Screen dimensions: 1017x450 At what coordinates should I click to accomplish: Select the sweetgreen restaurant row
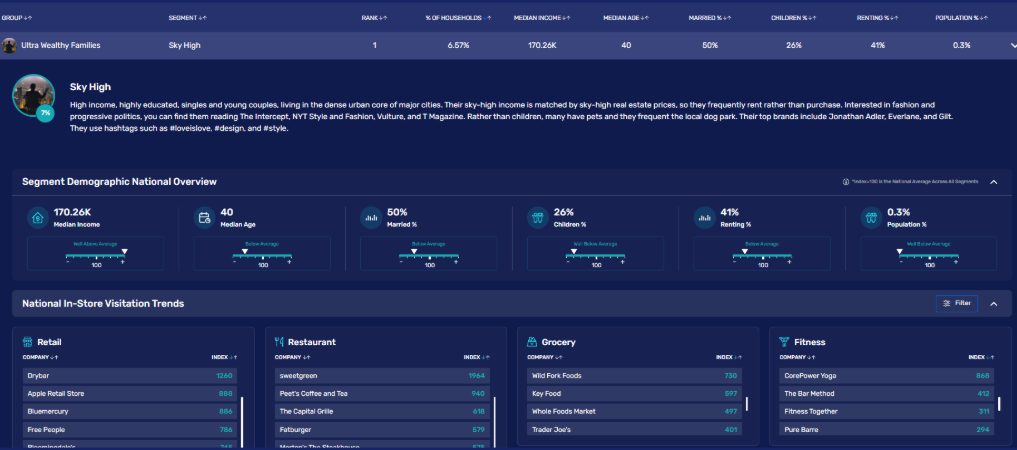pyautogui.click(x=382, y=375)
